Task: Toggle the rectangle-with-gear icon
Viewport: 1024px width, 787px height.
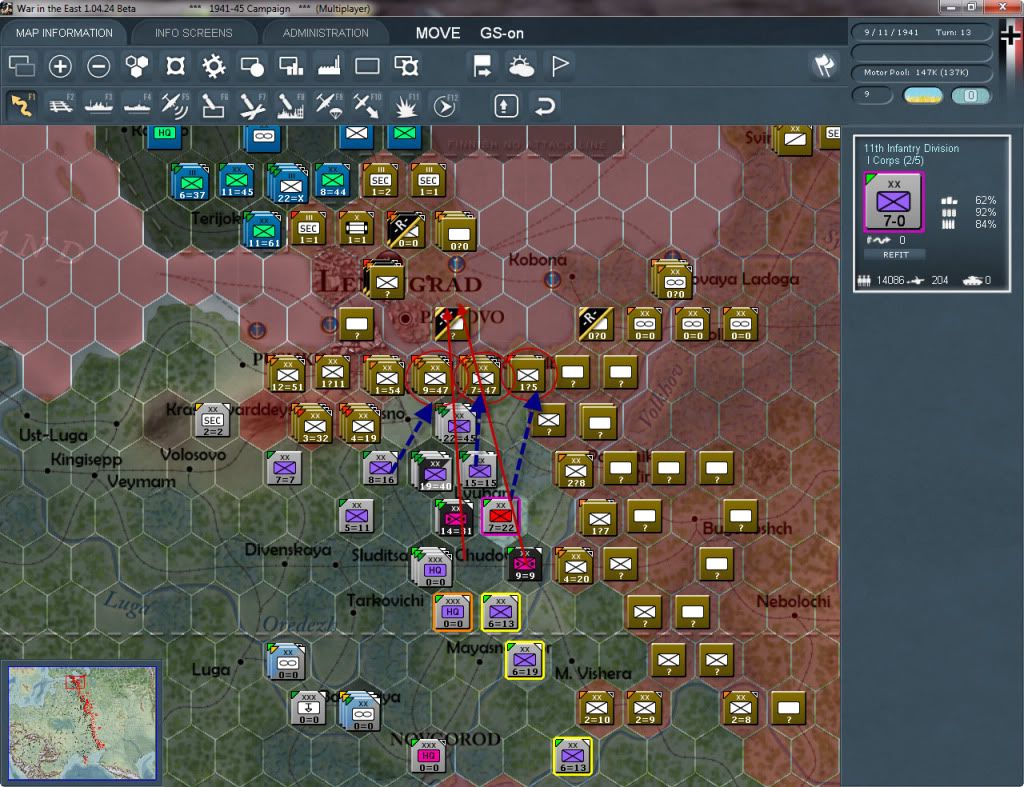Action: click(x=406, y=66)
